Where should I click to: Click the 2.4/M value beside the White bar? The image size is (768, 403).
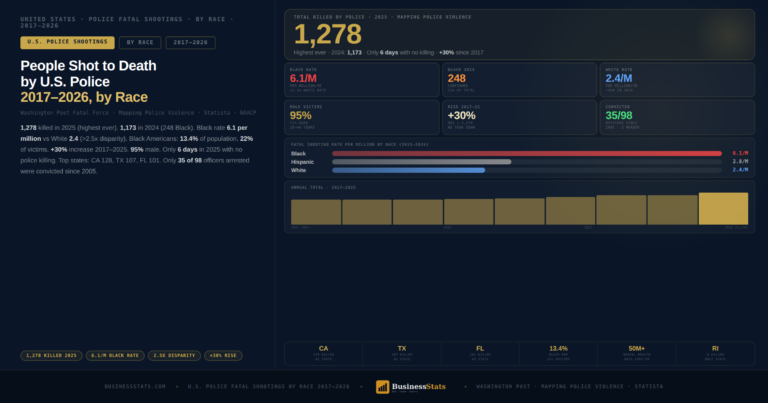[740, 170]
